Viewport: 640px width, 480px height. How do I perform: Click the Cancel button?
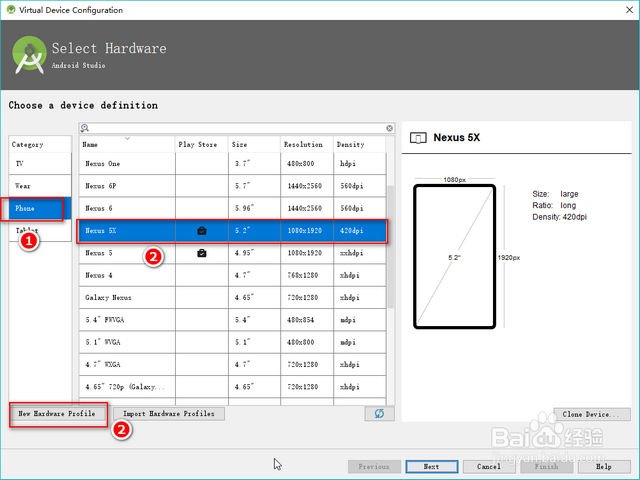point(489,467)
